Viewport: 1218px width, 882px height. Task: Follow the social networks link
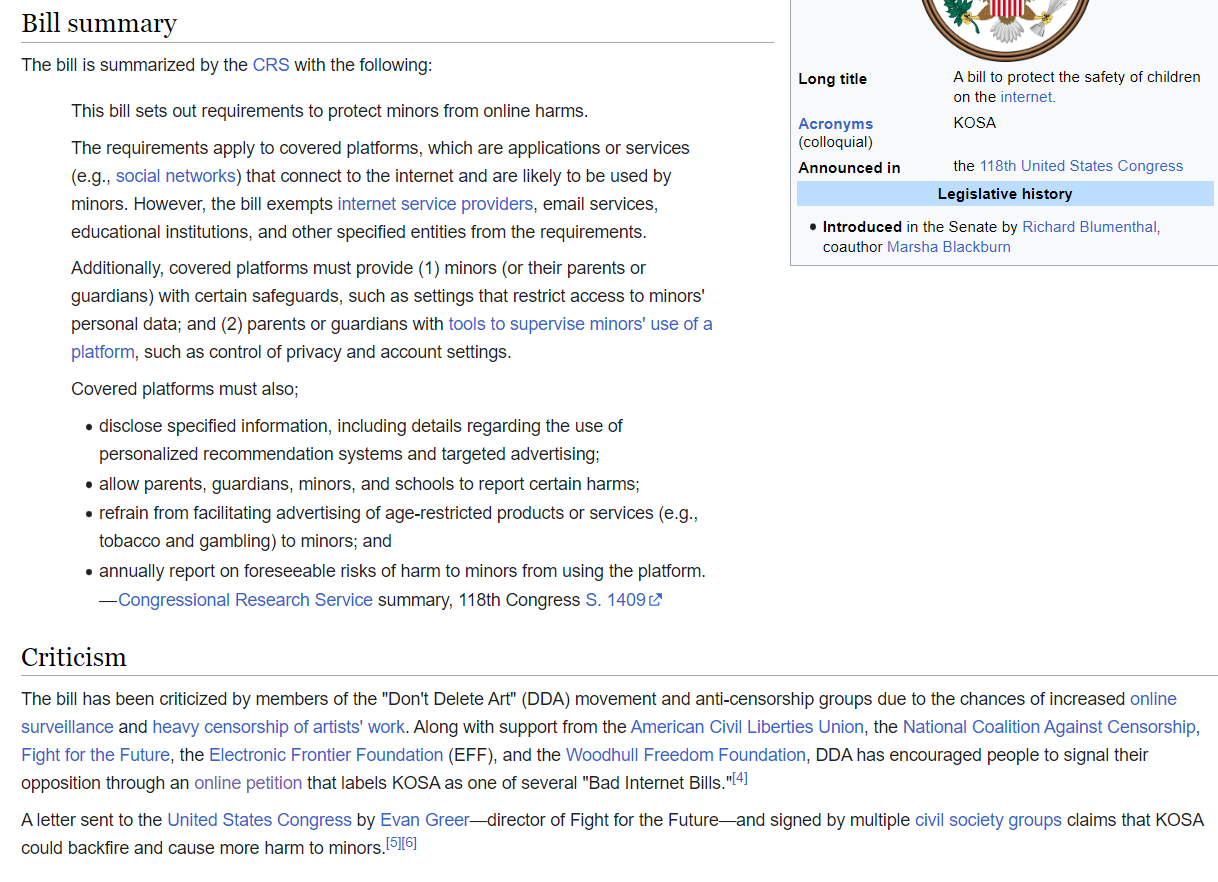click(176, 176)
